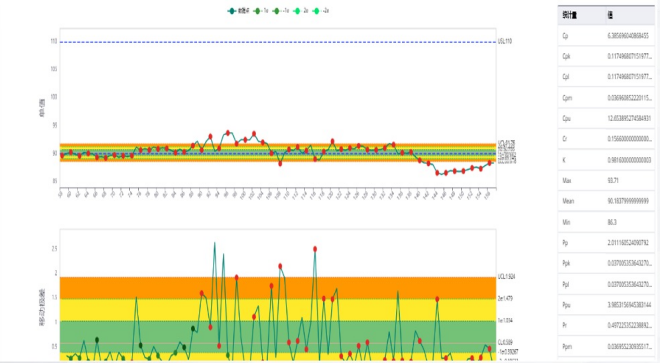Click the UCL:1.924 label on lower chart
Screen dimensions: 660x364
tap(506, 276)
